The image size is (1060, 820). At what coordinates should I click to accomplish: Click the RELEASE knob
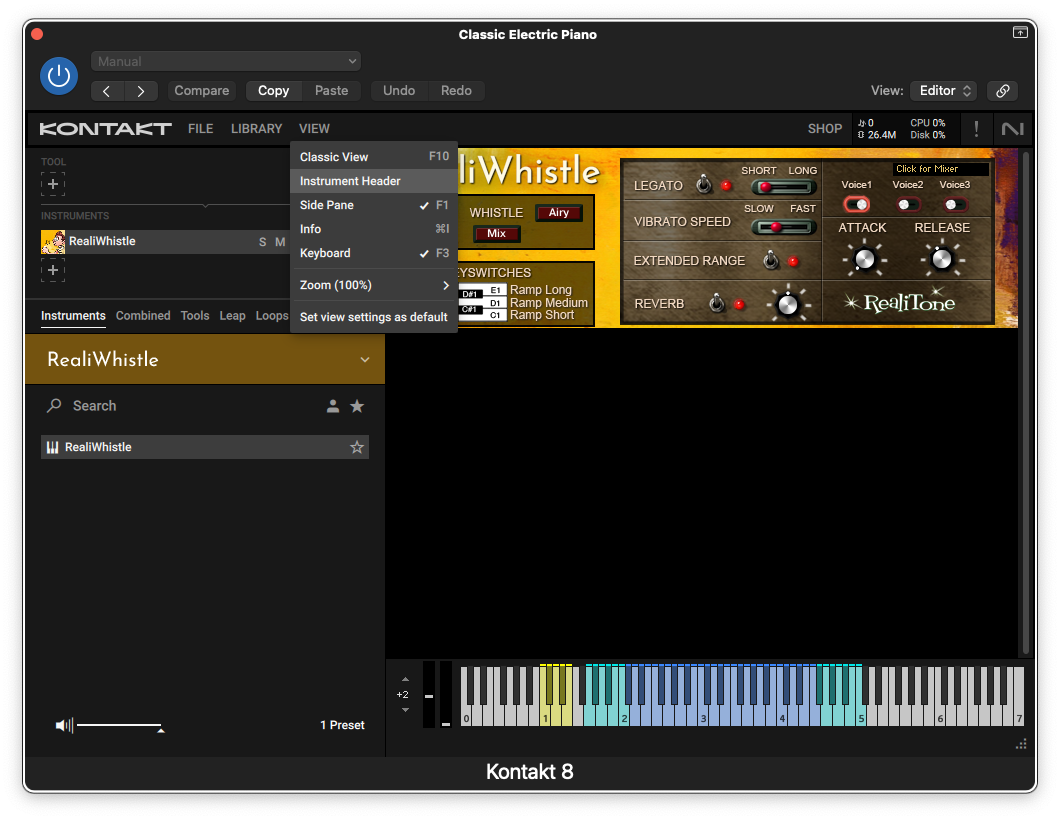click(942, 259)
